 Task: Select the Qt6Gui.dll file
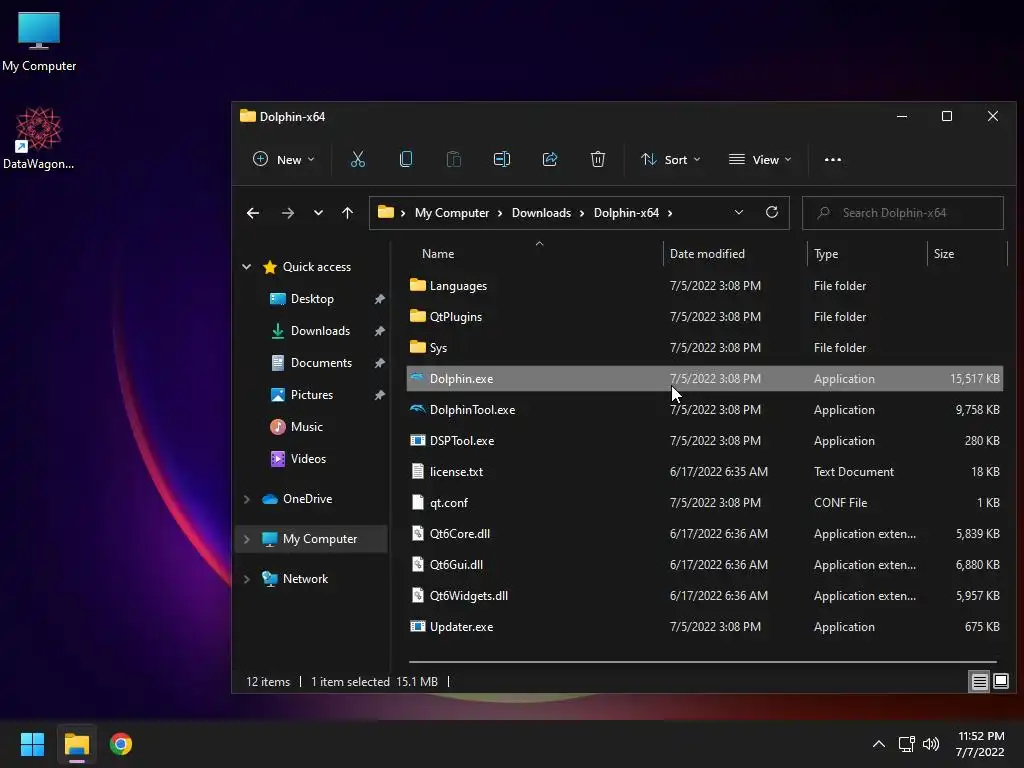click(x=704, y=565)
